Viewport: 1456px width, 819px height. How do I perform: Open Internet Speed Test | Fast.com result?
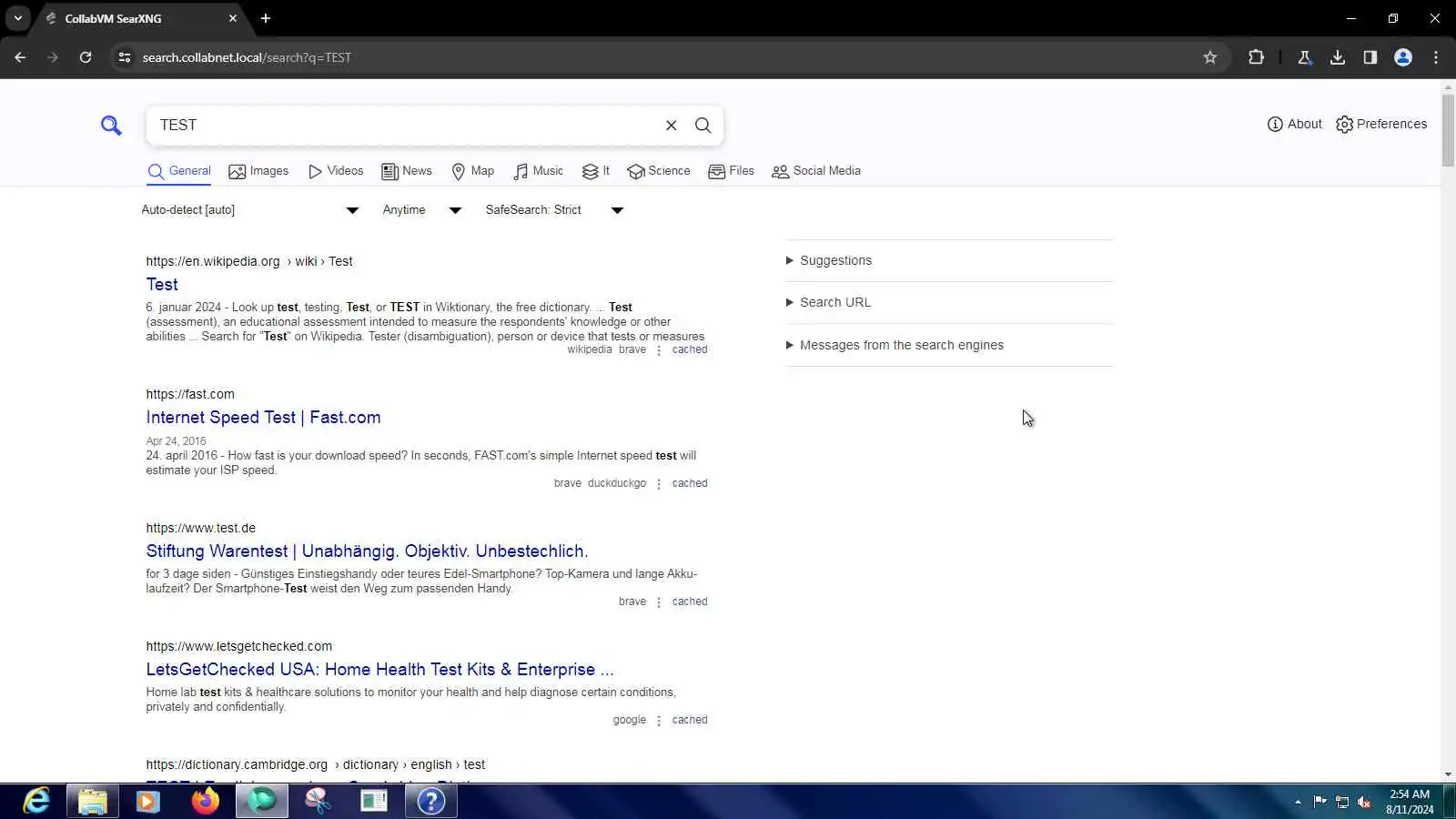tap(264, 418)
